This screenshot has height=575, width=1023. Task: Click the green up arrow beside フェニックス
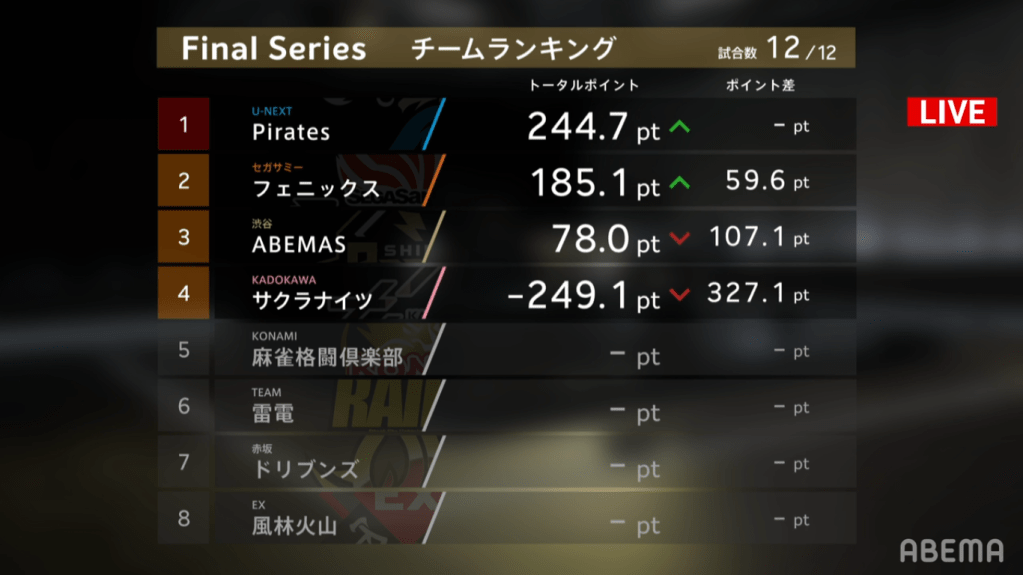pos(680,183)
